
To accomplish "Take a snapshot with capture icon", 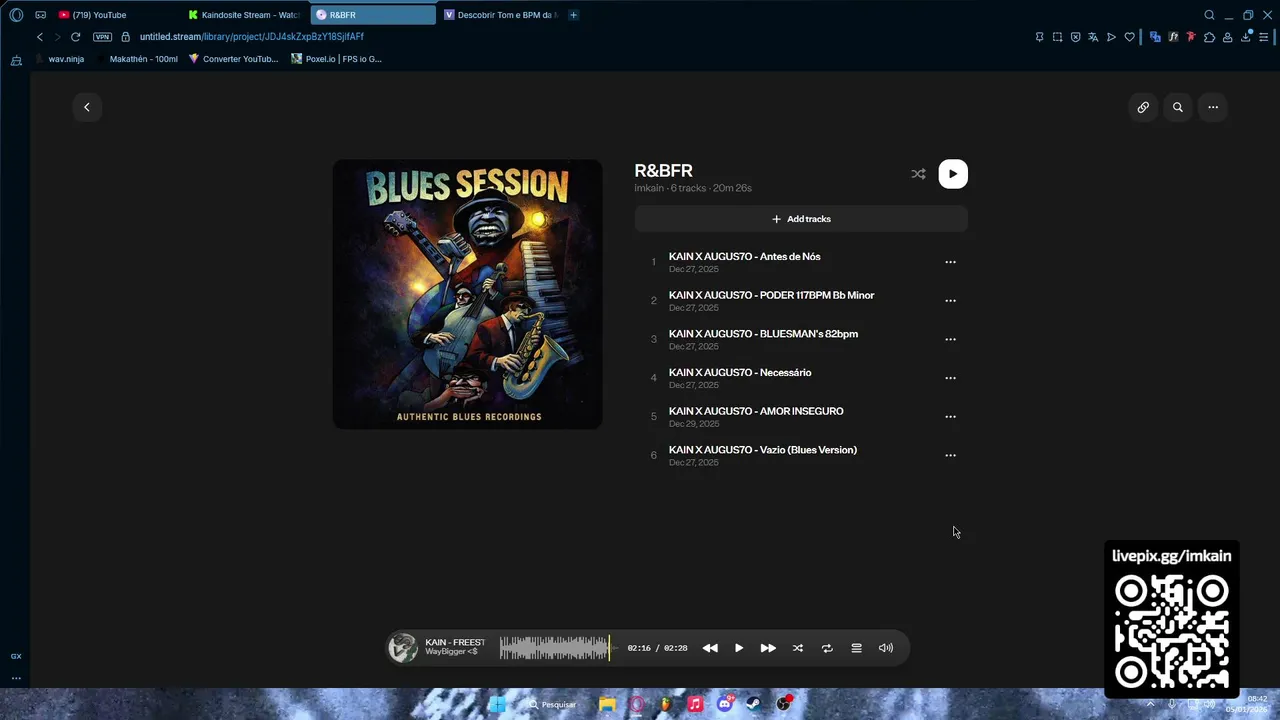I will pos(1057,37).
